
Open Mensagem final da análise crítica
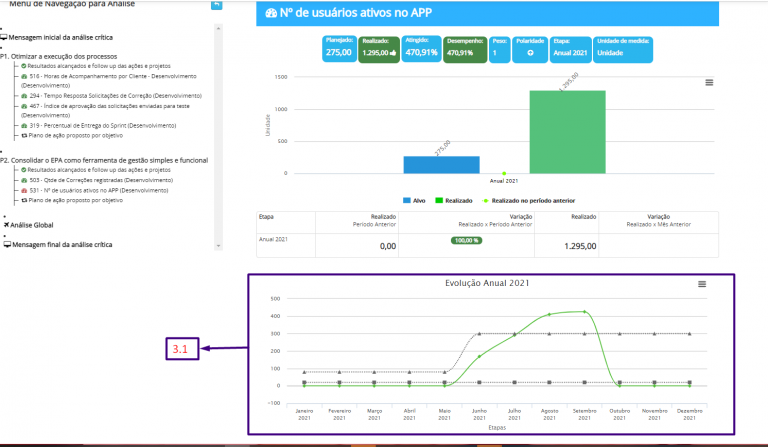tap(62, 244)
